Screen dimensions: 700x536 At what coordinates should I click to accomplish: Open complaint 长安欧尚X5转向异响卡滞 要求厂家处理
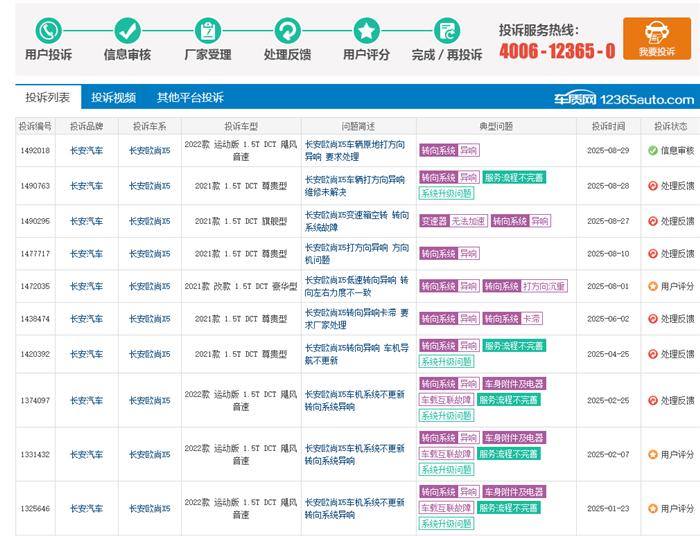pos(356,319)
